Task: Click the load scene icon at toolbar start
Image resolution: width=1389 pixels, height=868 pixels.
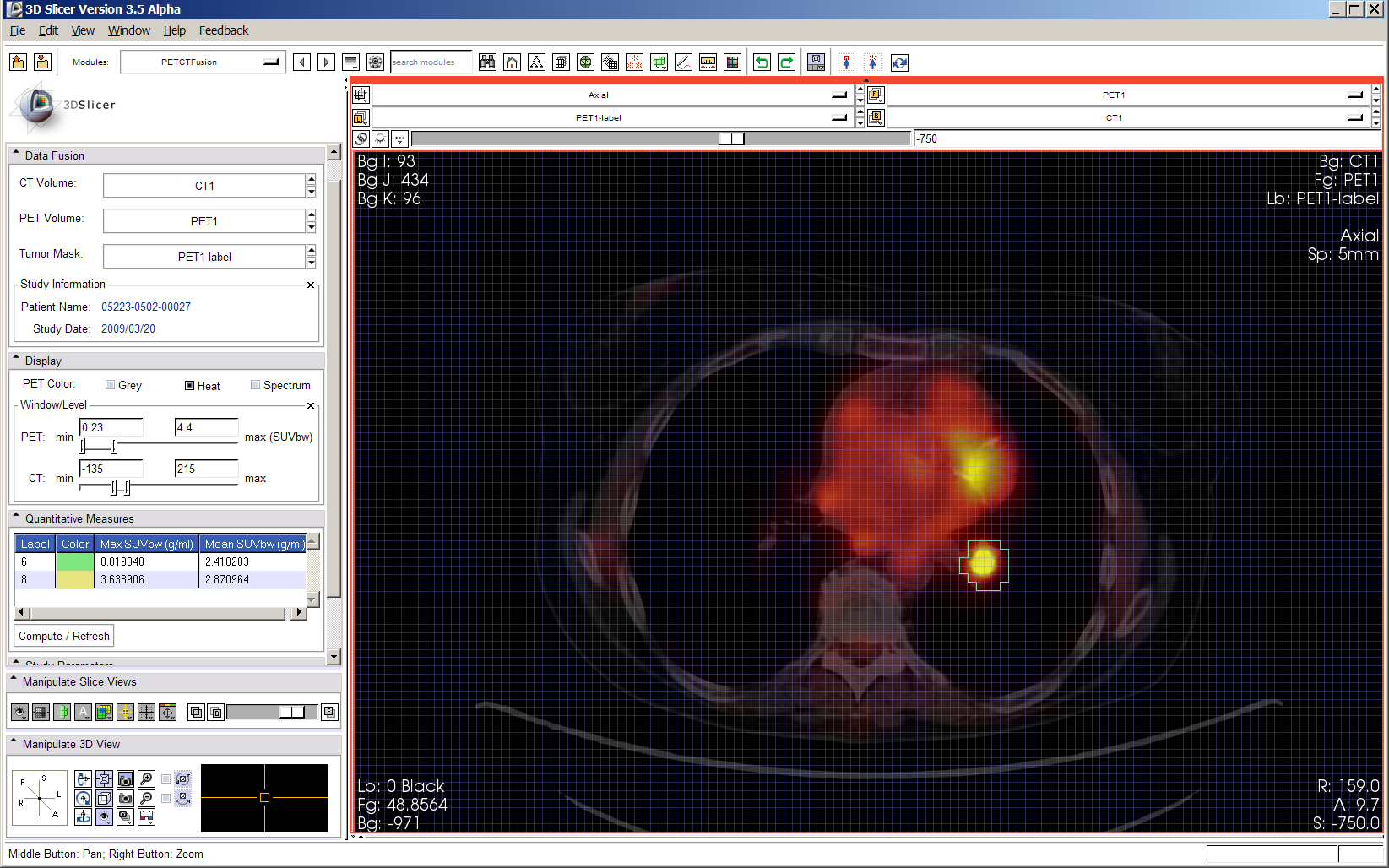Action: (x=18, y=62)
